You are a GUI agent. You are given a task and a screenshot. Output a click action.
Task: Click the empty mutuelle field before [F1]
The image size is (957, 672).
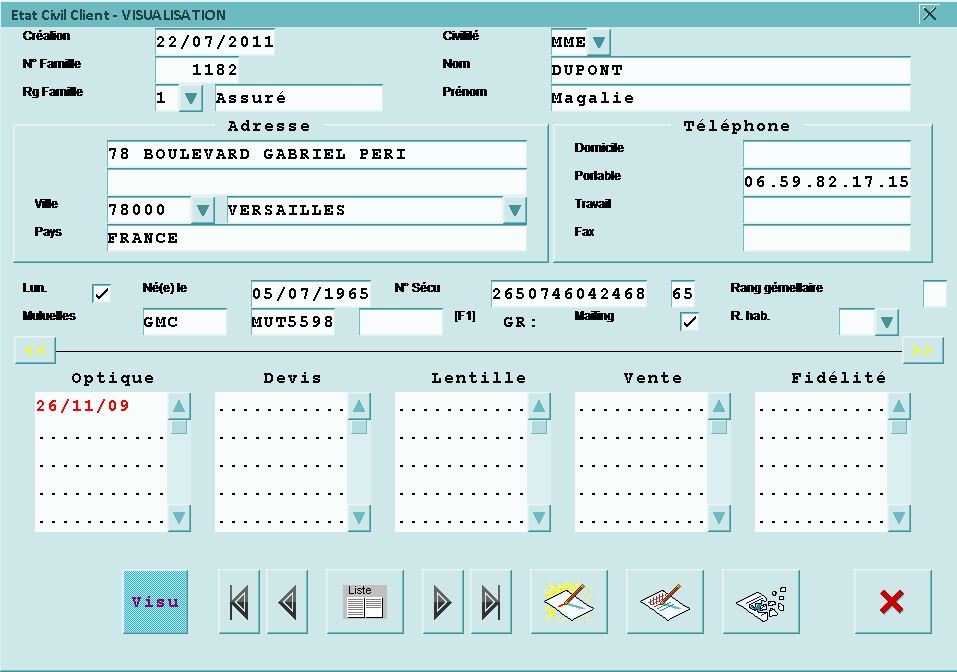point(400,322)
